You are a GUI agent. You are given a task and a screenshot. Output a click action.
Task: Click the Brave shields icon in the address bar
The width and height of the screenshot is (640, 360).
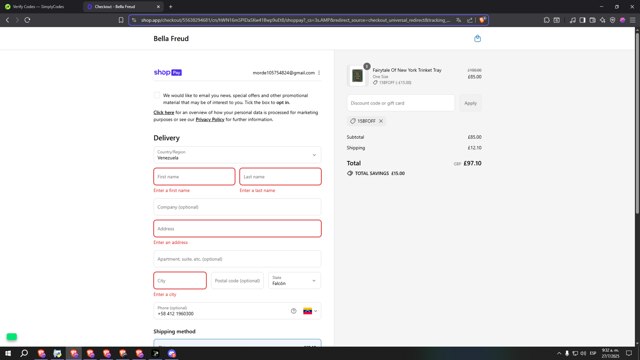click(482, 20)
